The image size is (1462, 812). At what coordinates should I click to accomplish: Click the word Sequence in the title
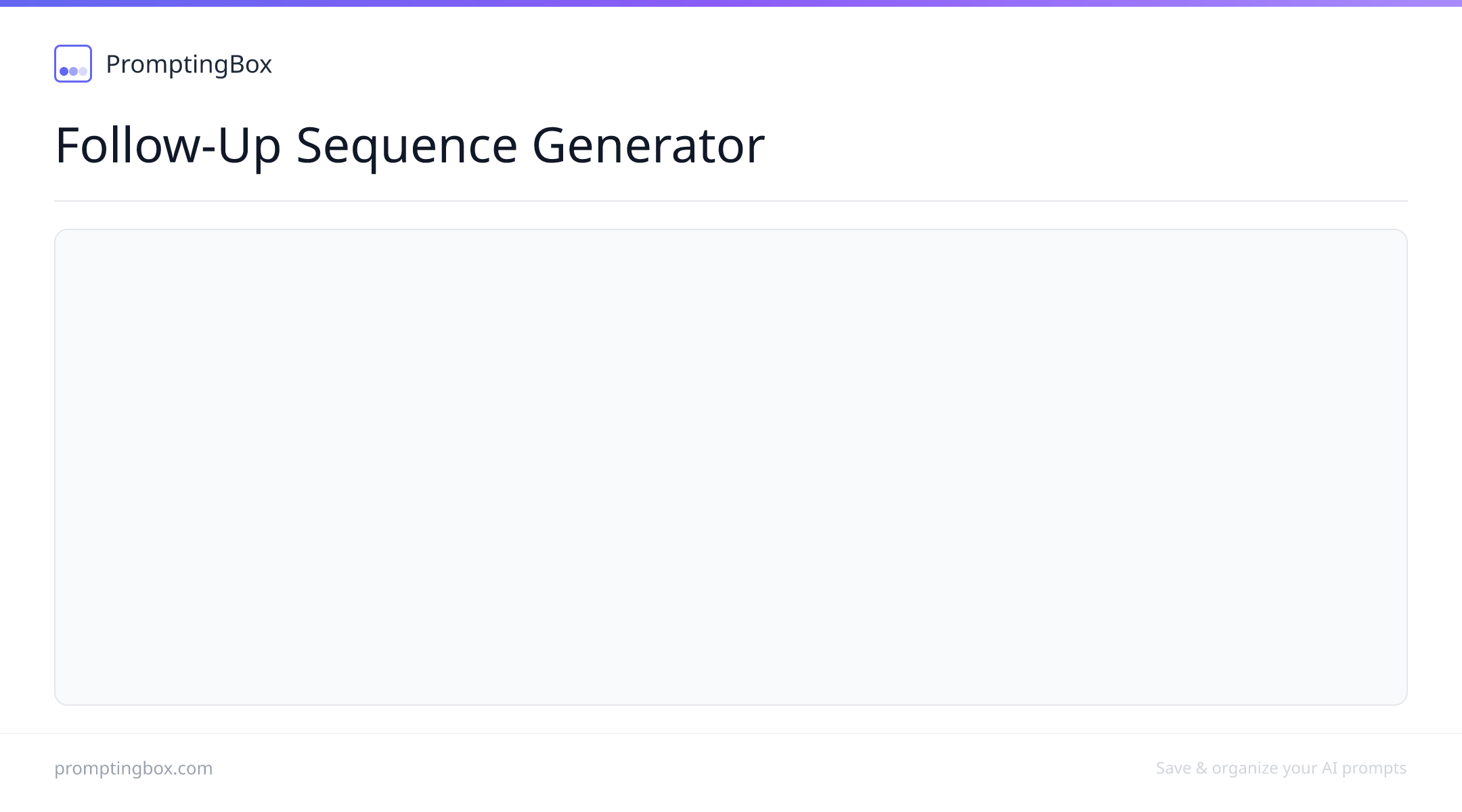point(407,146)
